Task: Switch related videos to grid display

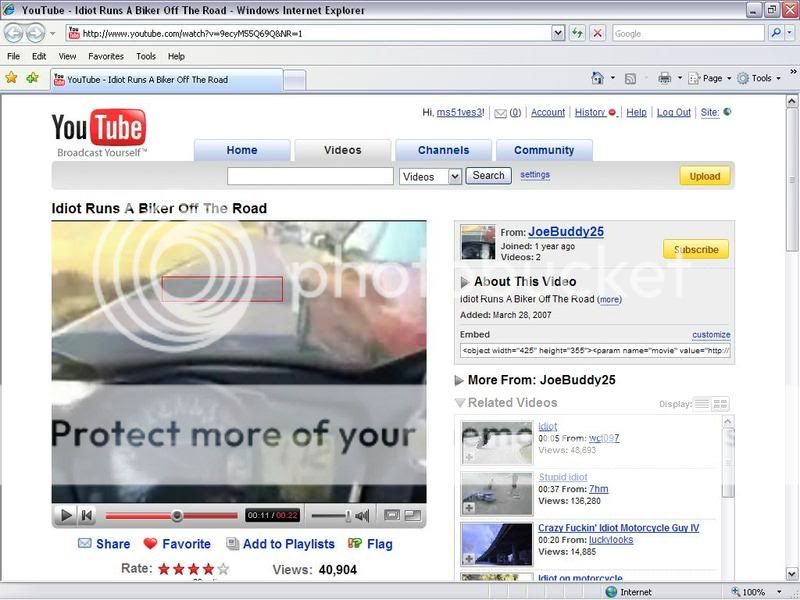Action: pos(720,404)
